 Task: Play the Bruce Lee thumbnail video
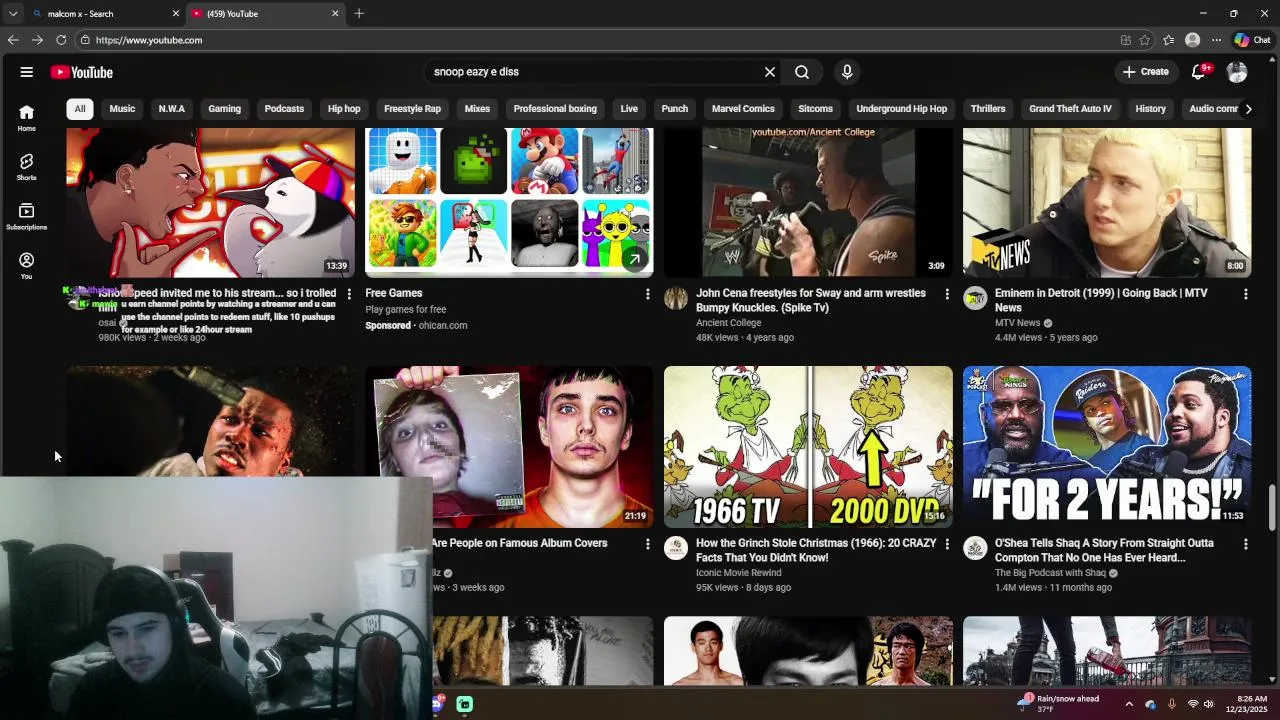point(808,651)
